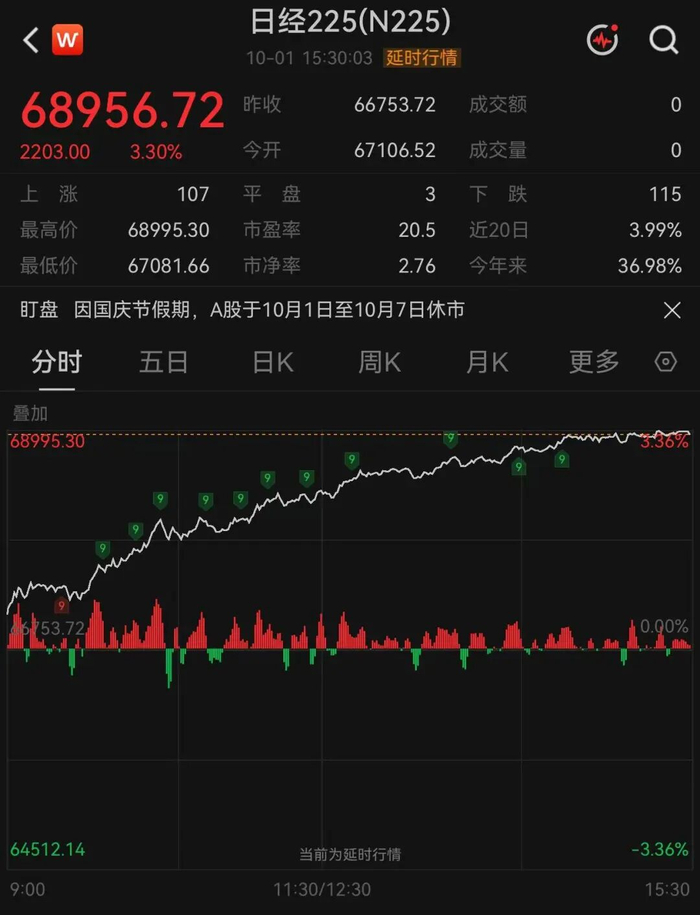Switch to the 分时 tab
The height and width of the screenshot is (915, 700).
[x=57, y=362]
